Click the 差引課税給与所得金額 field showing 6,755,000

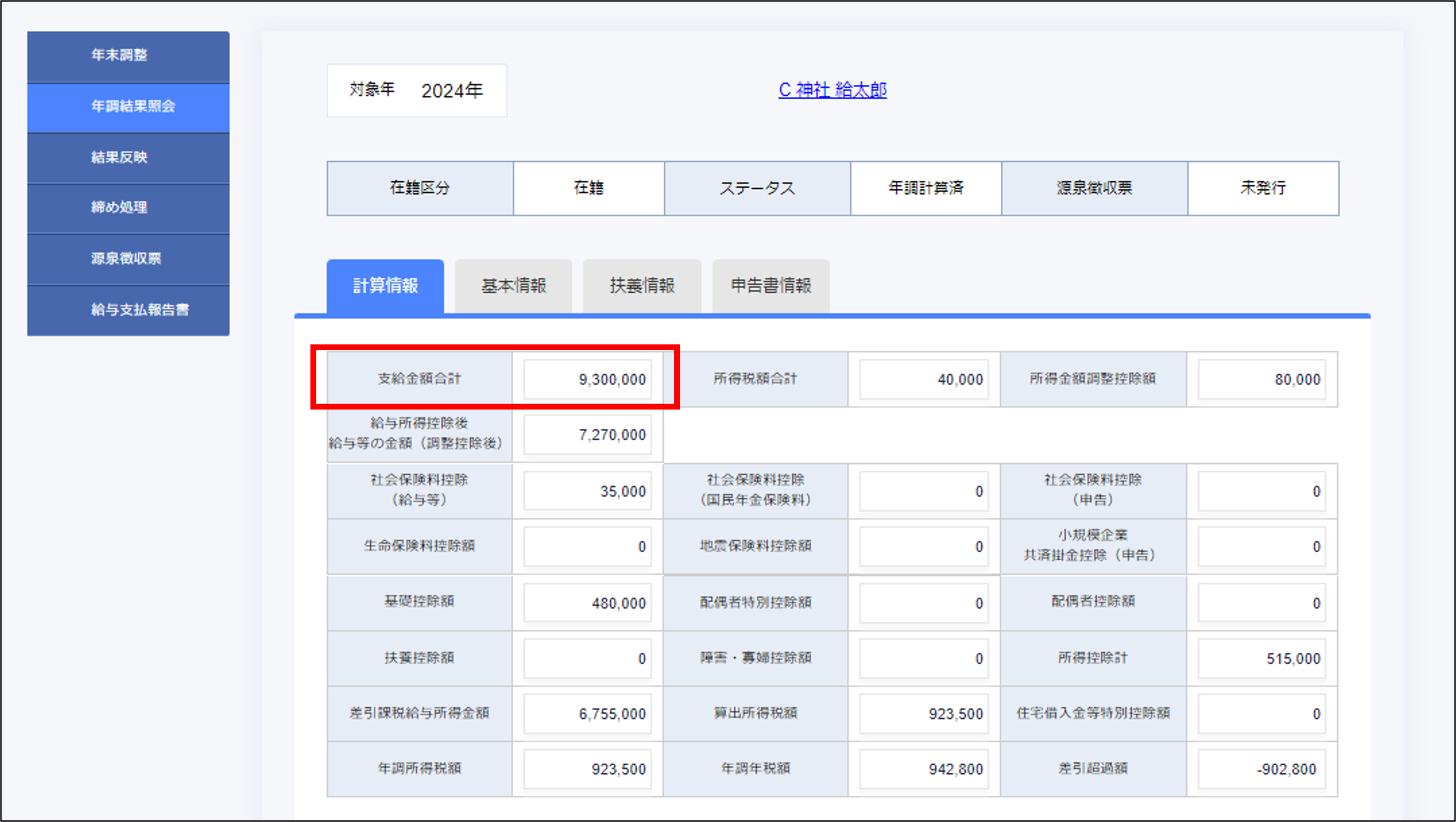coord(587,714)
